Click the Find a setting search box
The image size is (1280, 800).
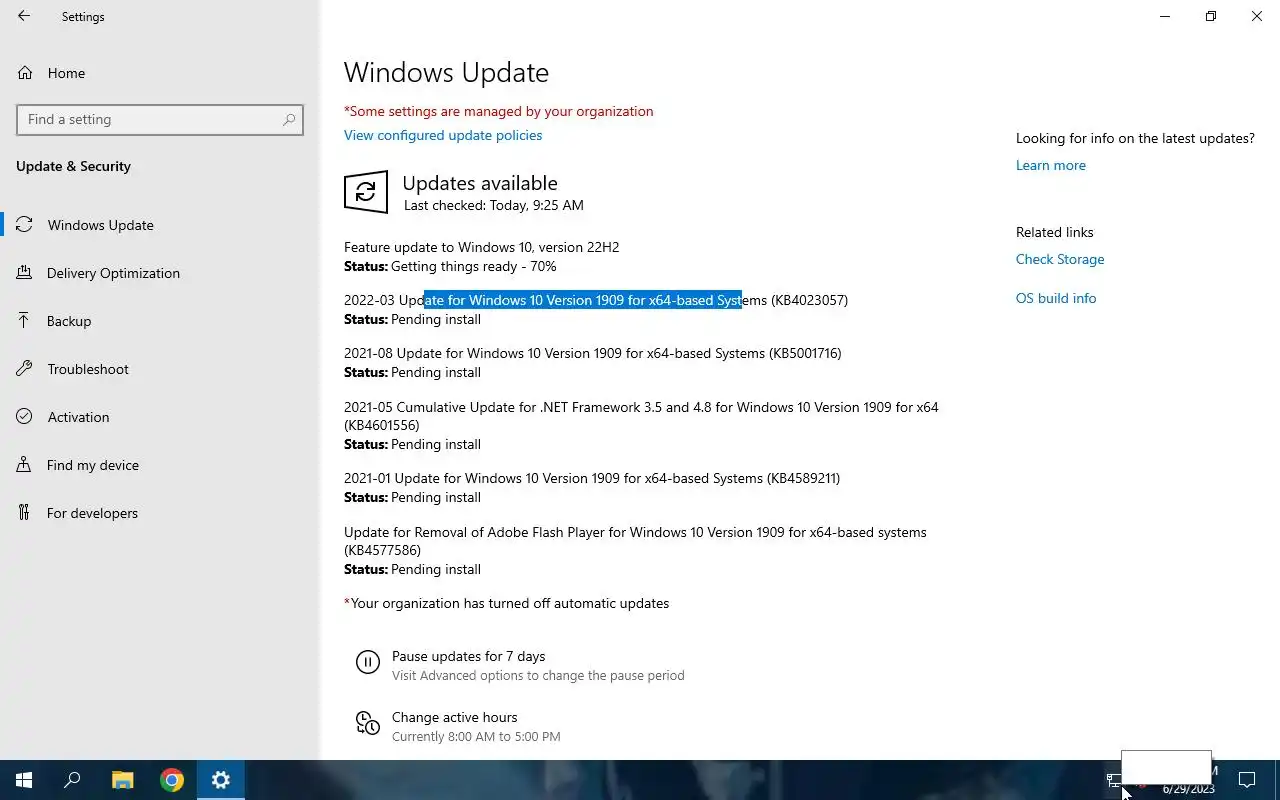pyautogui.click(x=160, y=119)
